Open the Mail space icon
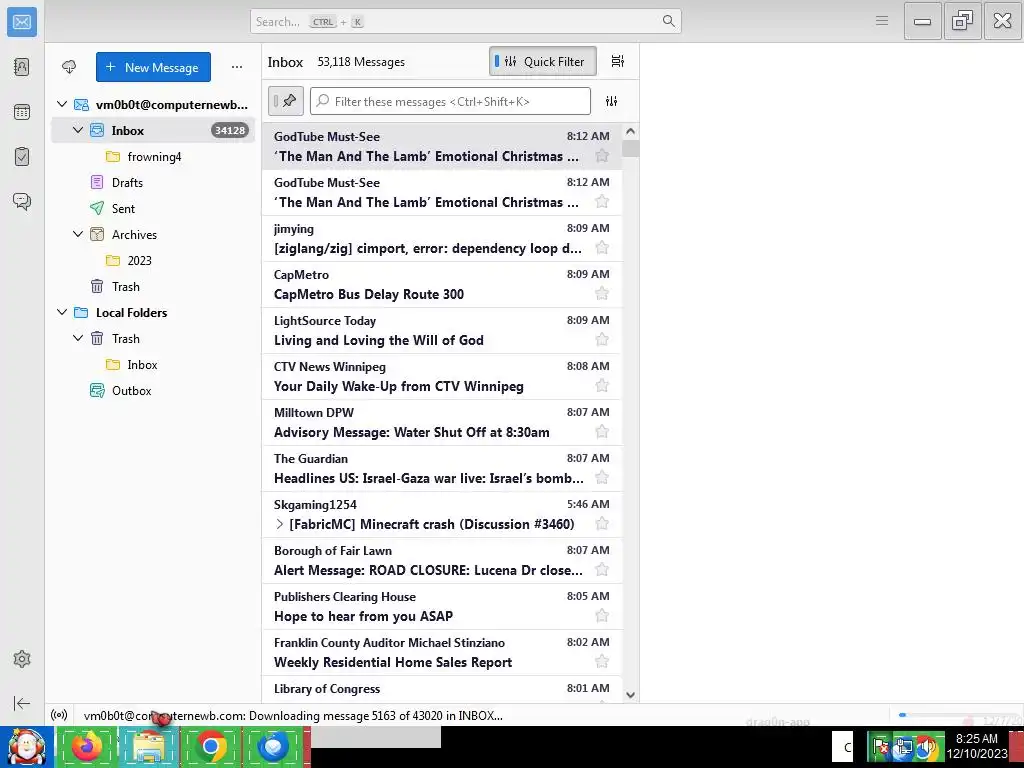 [22, 22]
